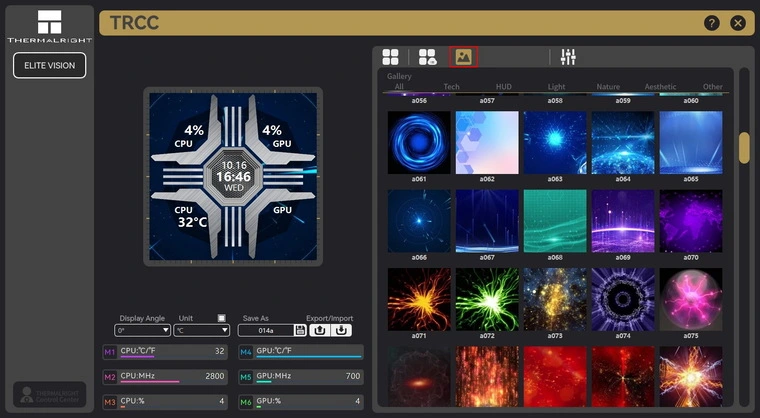Open the local themes grid view
The width and height of the screenshot is (760, 418).
click(x=390, y=57)
